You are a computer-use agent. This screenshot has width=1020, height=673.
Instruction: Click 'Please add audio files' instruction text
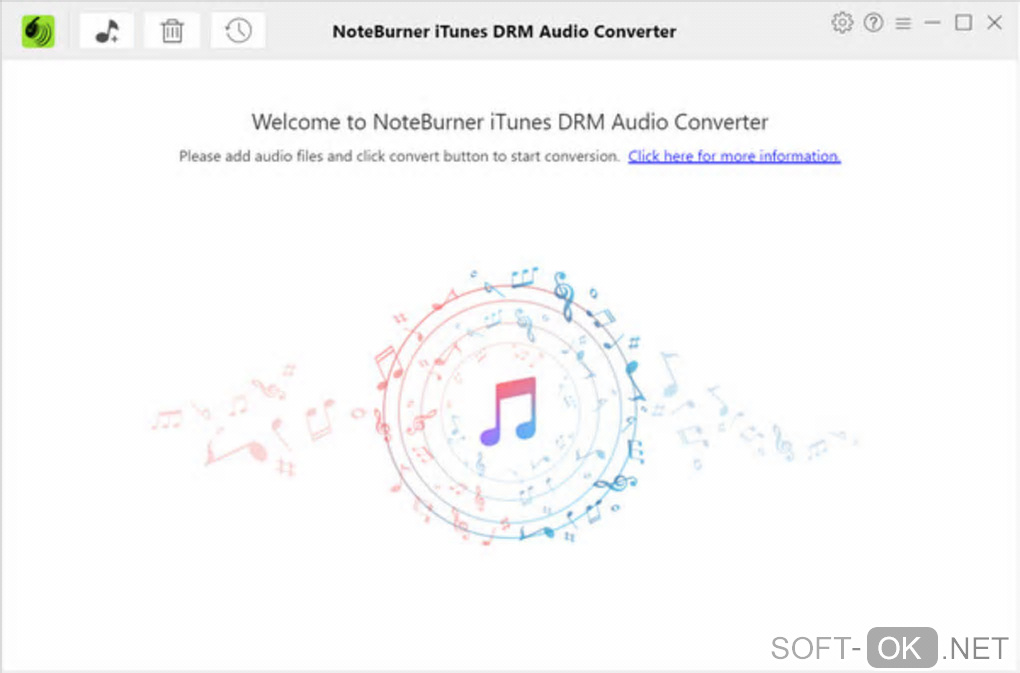[x=399, y=156]
